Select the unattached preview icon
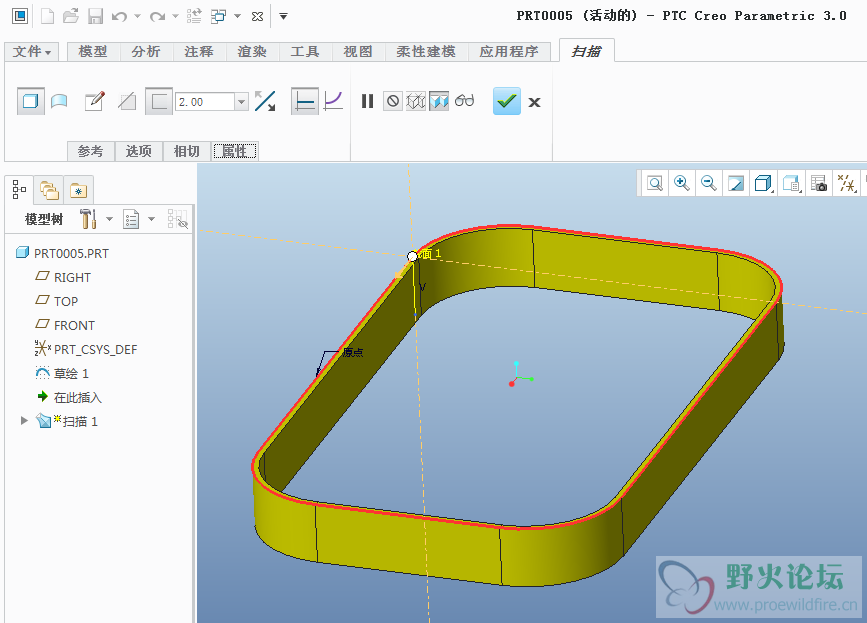This screenshot has width=867, height=623. tap(416, 101)
